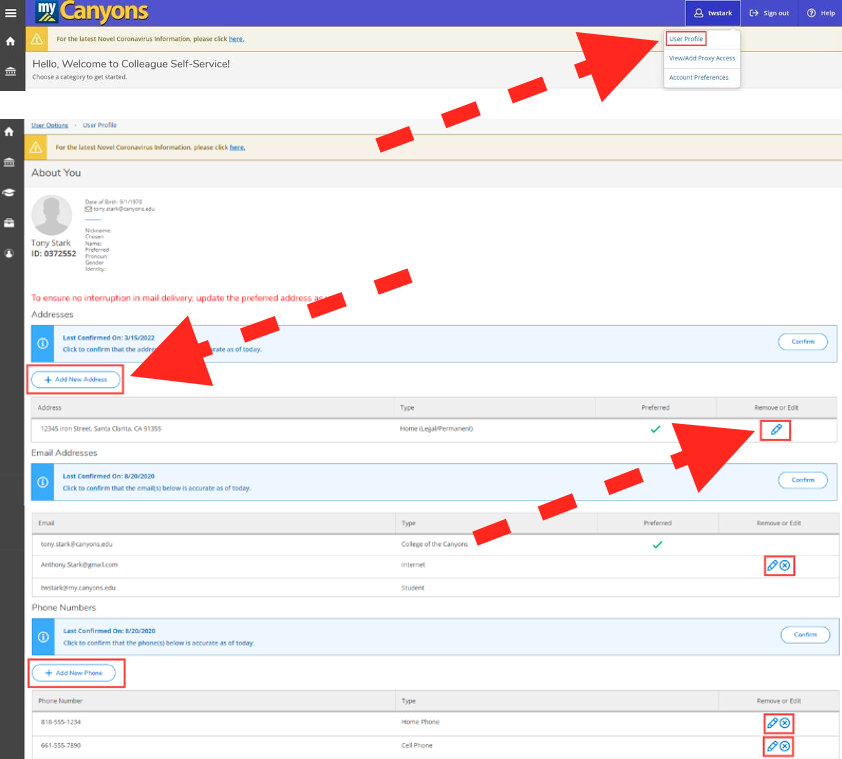Open the twstark user account menu
The width and height of the screenshot is (842, 759).
coord(713,13)
